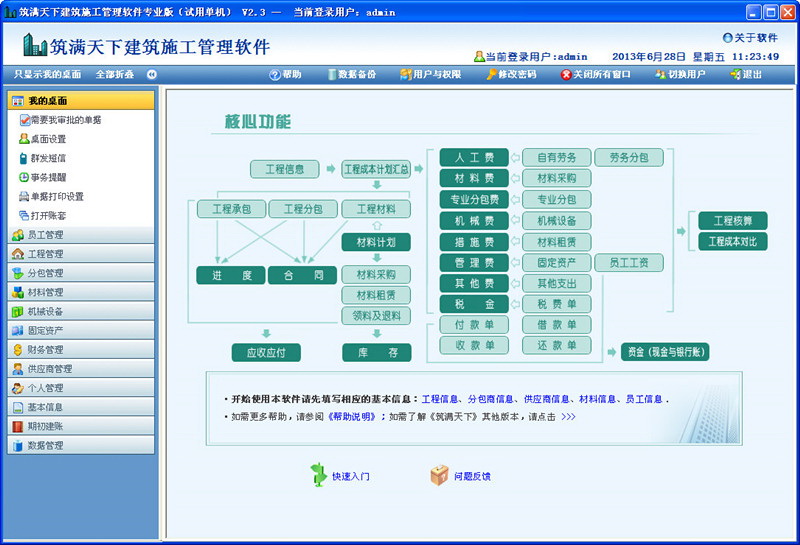The image size is (800, 545).
Task: Expand 数据管理 sidebar section
Action: [81, 445]
